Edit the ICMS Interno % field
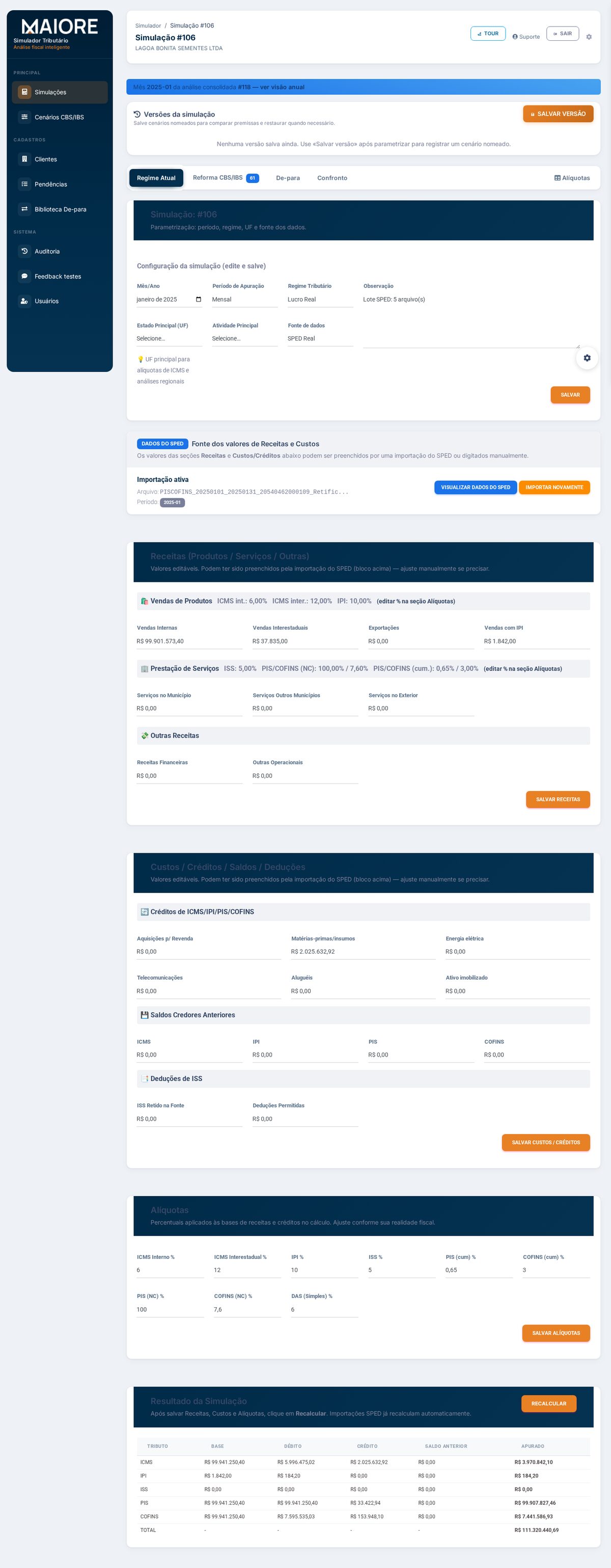The width and height of the screenshot is (611, 1568). [171, 1270]
